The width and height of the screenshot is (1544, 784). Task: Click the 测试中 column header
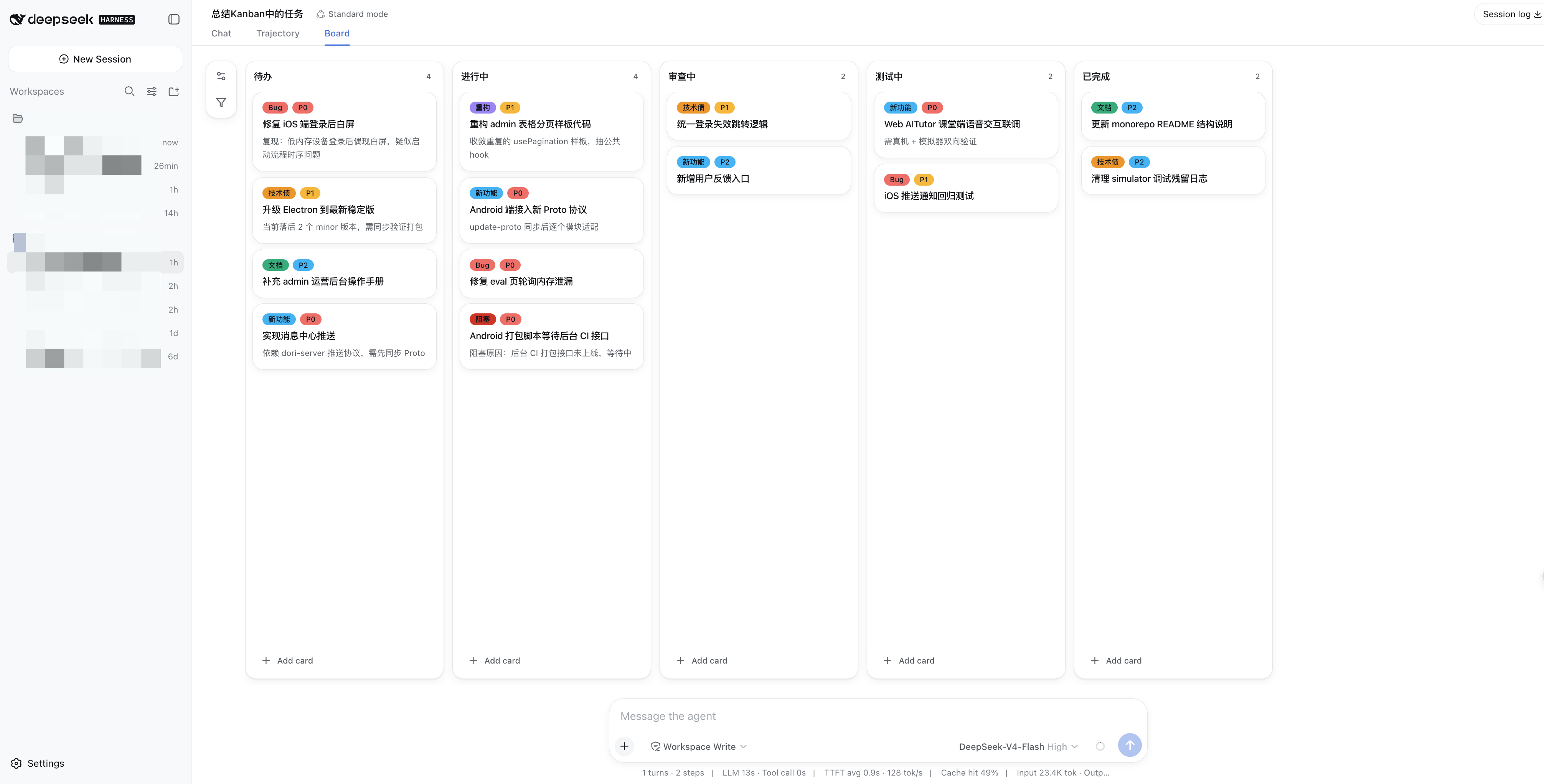coord(889,76)
